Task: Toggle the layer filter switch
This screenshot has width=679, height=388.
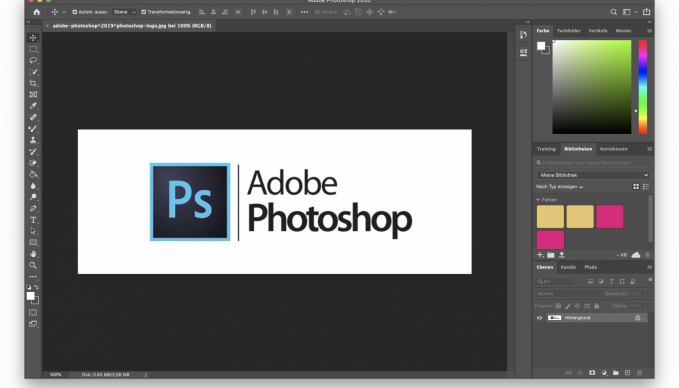Action: [x=650, y=280]
